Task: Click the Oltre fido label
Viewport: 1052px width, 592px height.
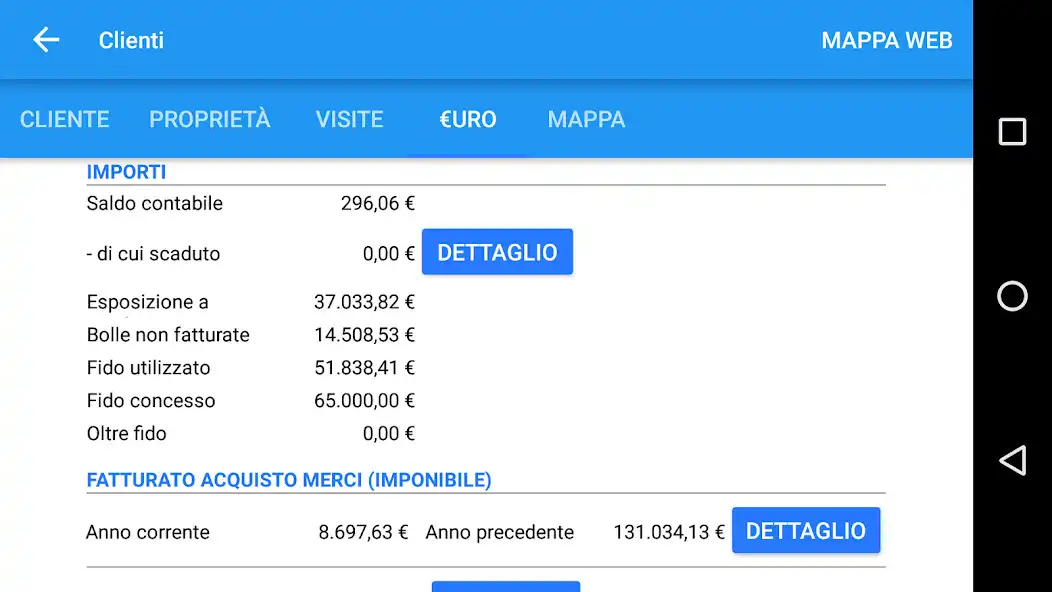Action: coord(126,434)
